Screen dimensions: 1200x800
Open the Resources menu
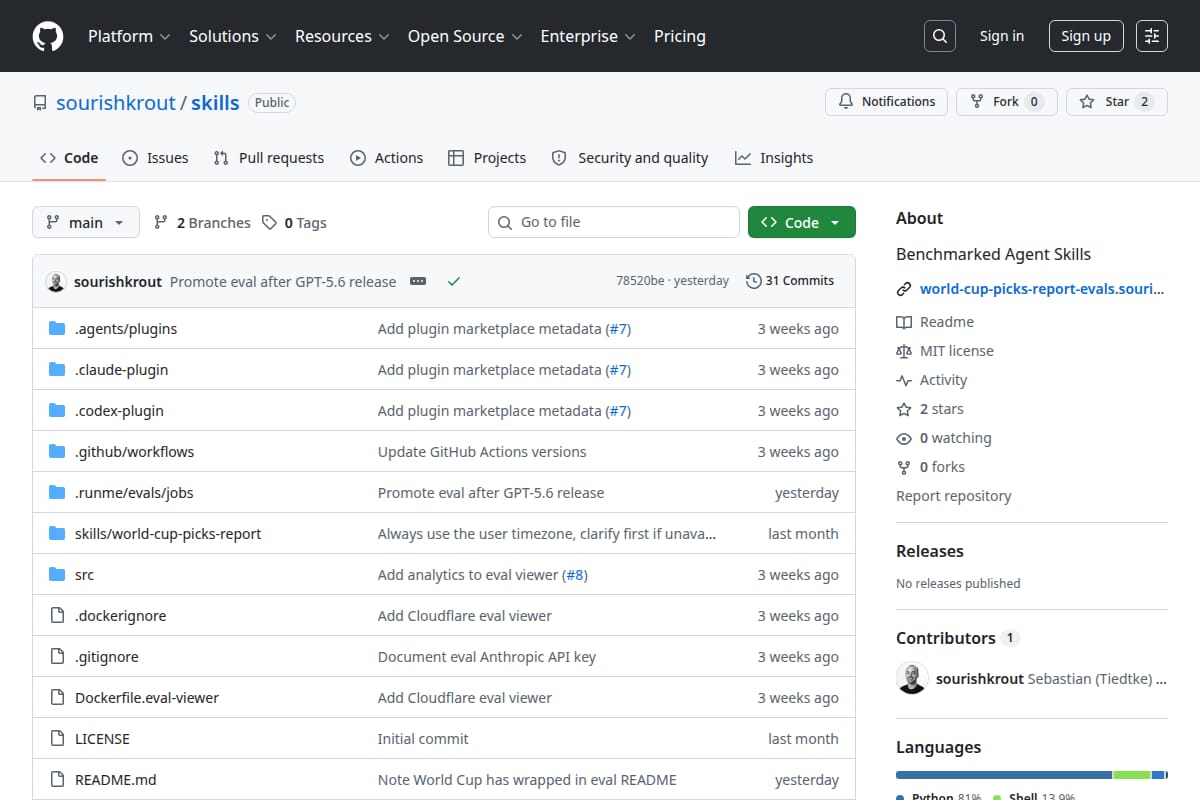point(341,36)
